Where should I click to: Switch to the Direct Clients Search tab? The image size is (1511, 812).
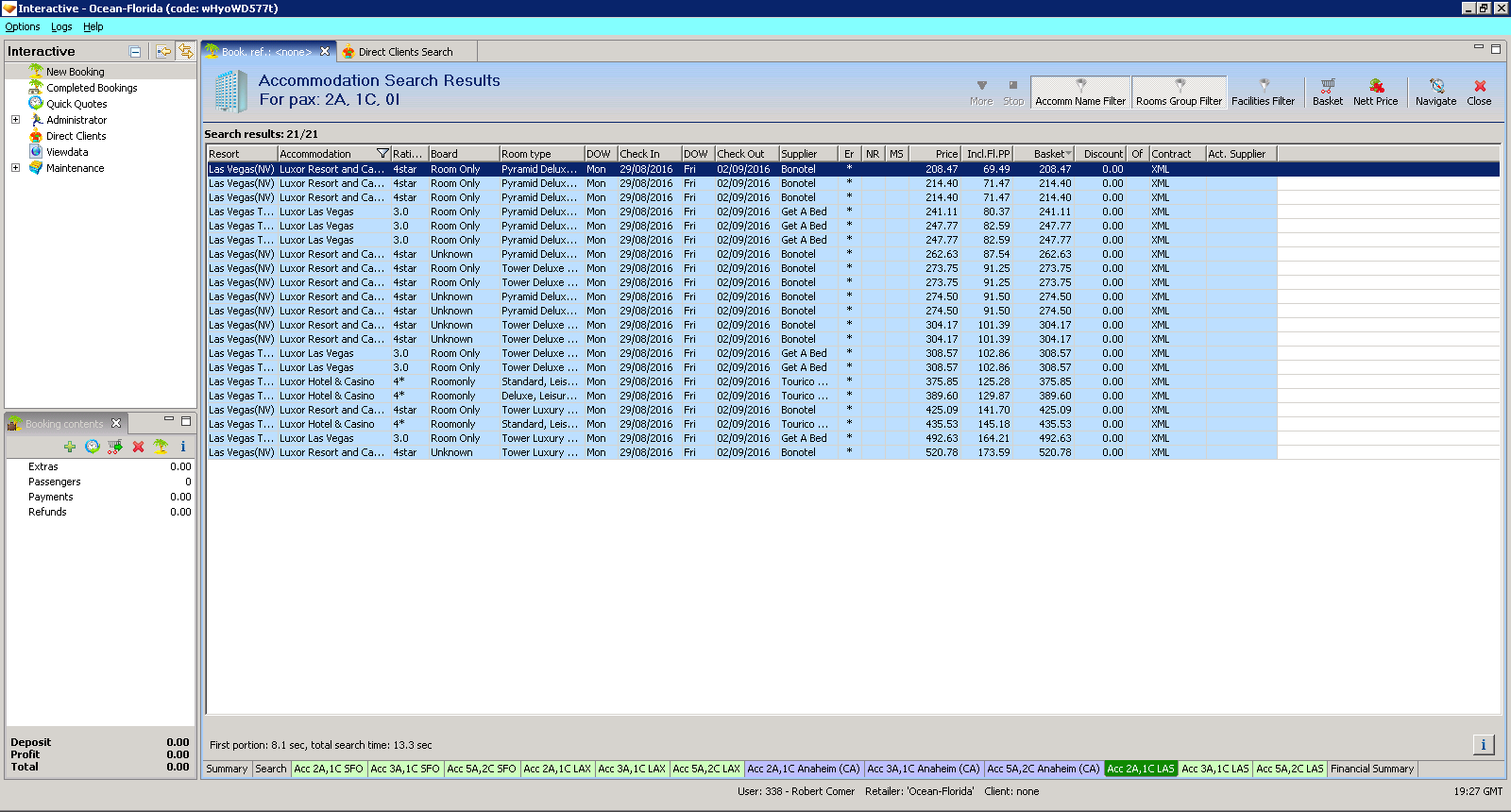click(404, 52)
